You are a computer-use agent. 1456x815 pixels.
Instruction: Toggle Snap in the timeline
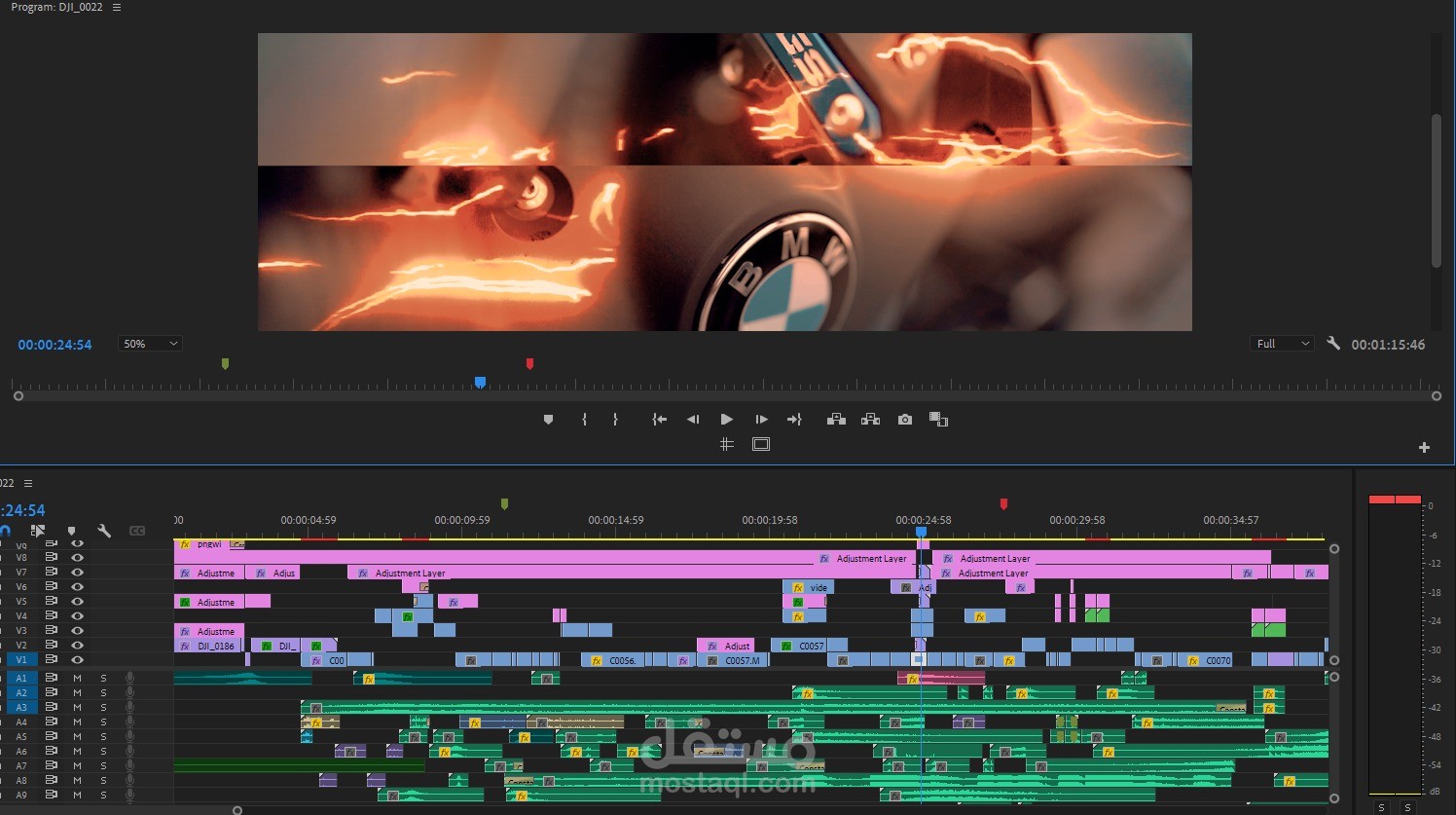pyautogui.click(x=5, y=531)
